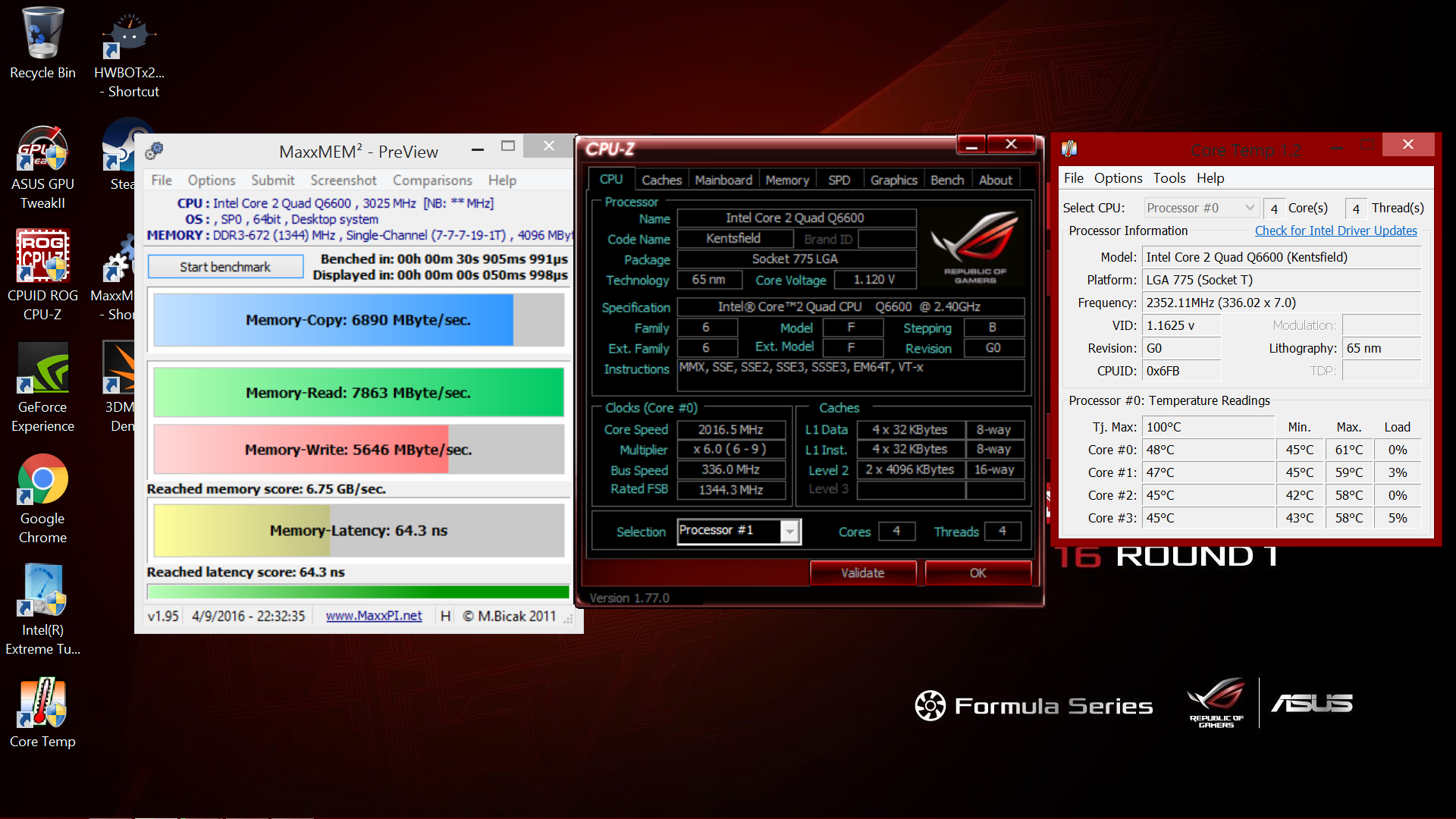This screenshot has width=1456, height=819.
Task: Open Core Temp Options menu
Action: (1118, 177)
